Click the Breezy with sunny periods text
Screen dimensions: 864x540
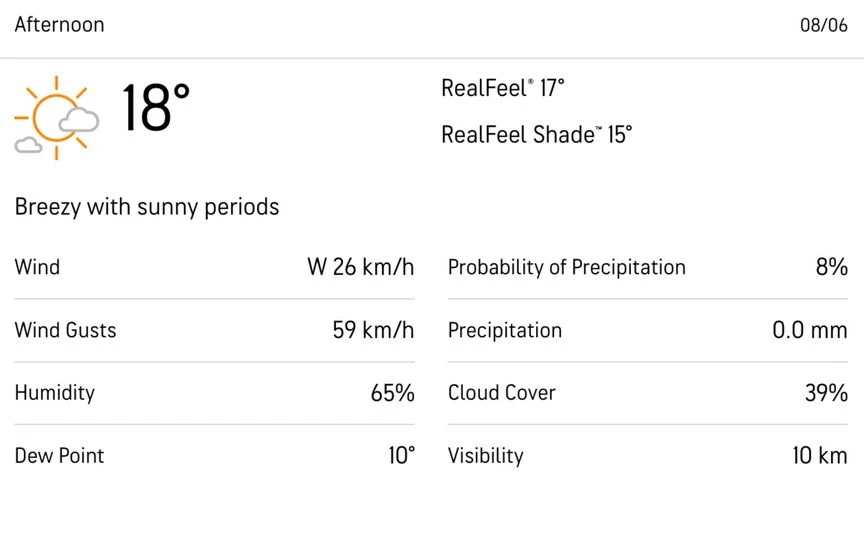147,207
